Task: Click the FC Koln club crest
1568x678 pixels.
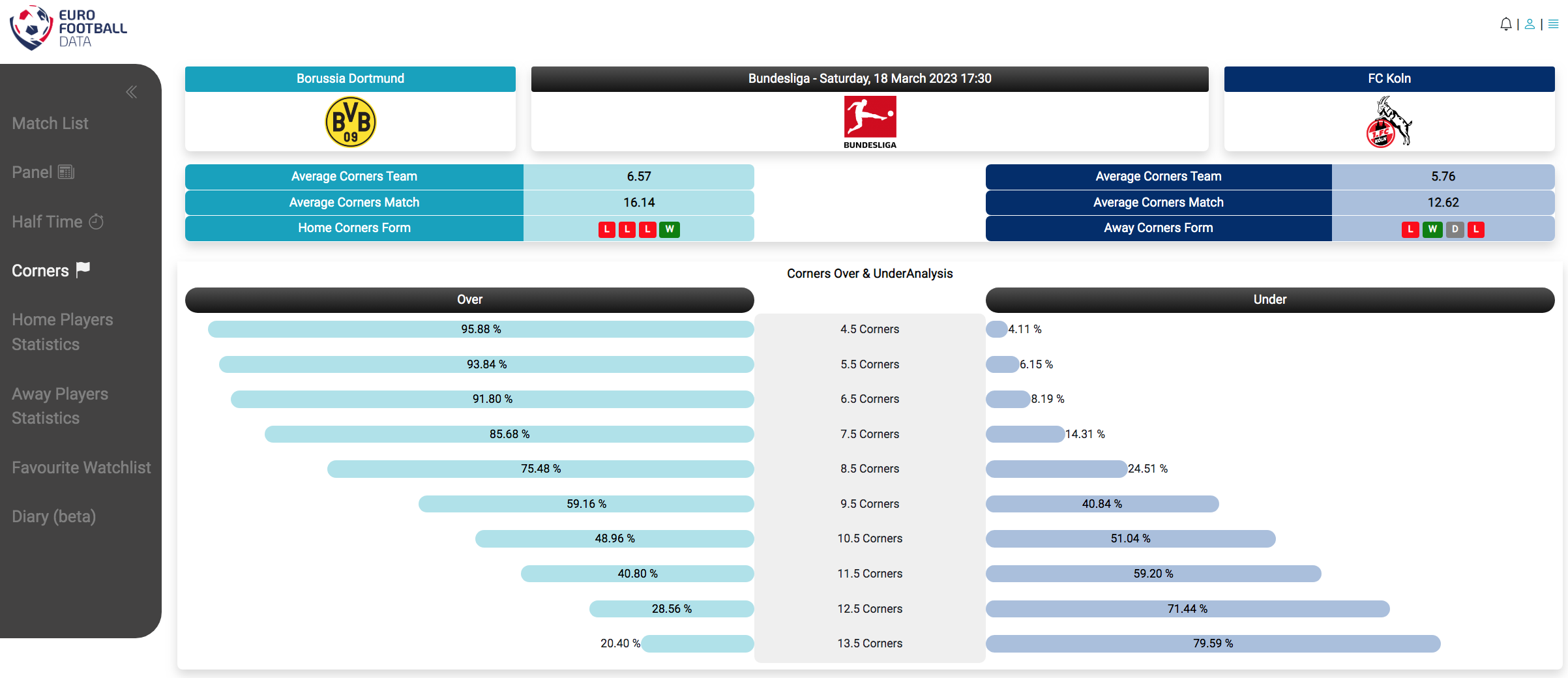Action: tap(1389, 122)
